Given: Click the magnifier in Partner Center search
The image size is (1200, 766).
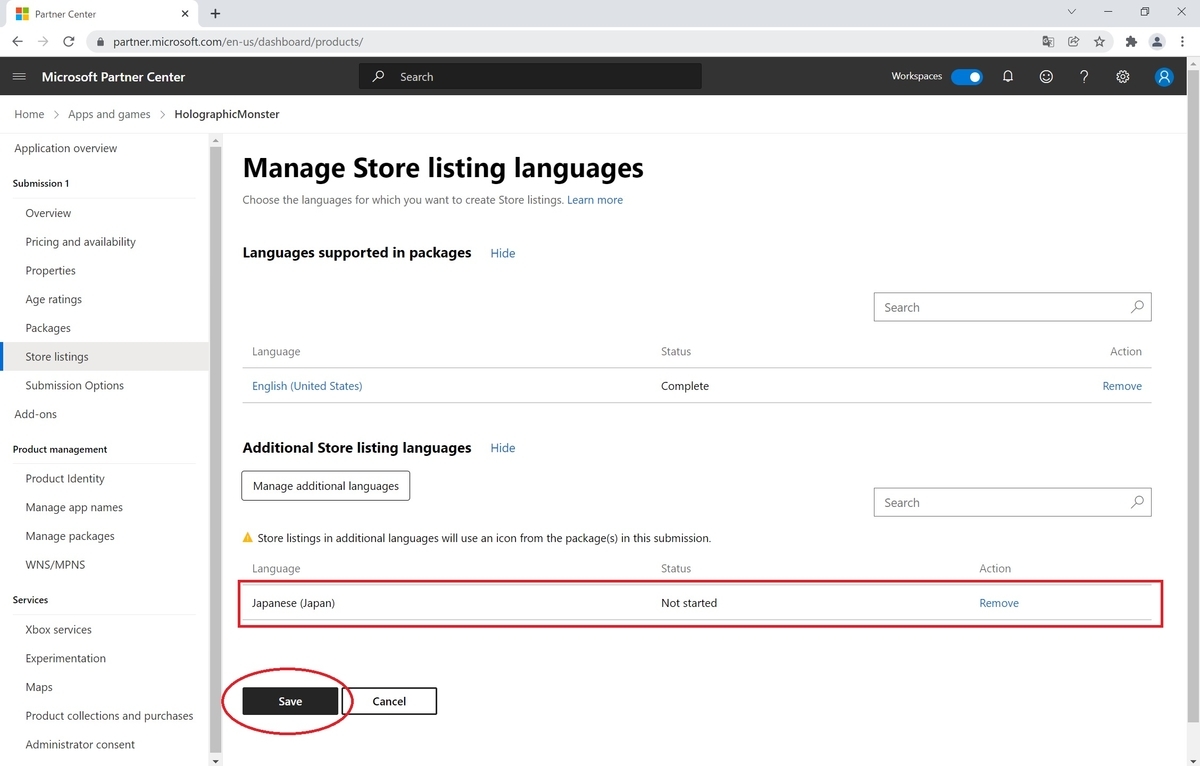Looking at the screenshot, I should coord(378,76).
